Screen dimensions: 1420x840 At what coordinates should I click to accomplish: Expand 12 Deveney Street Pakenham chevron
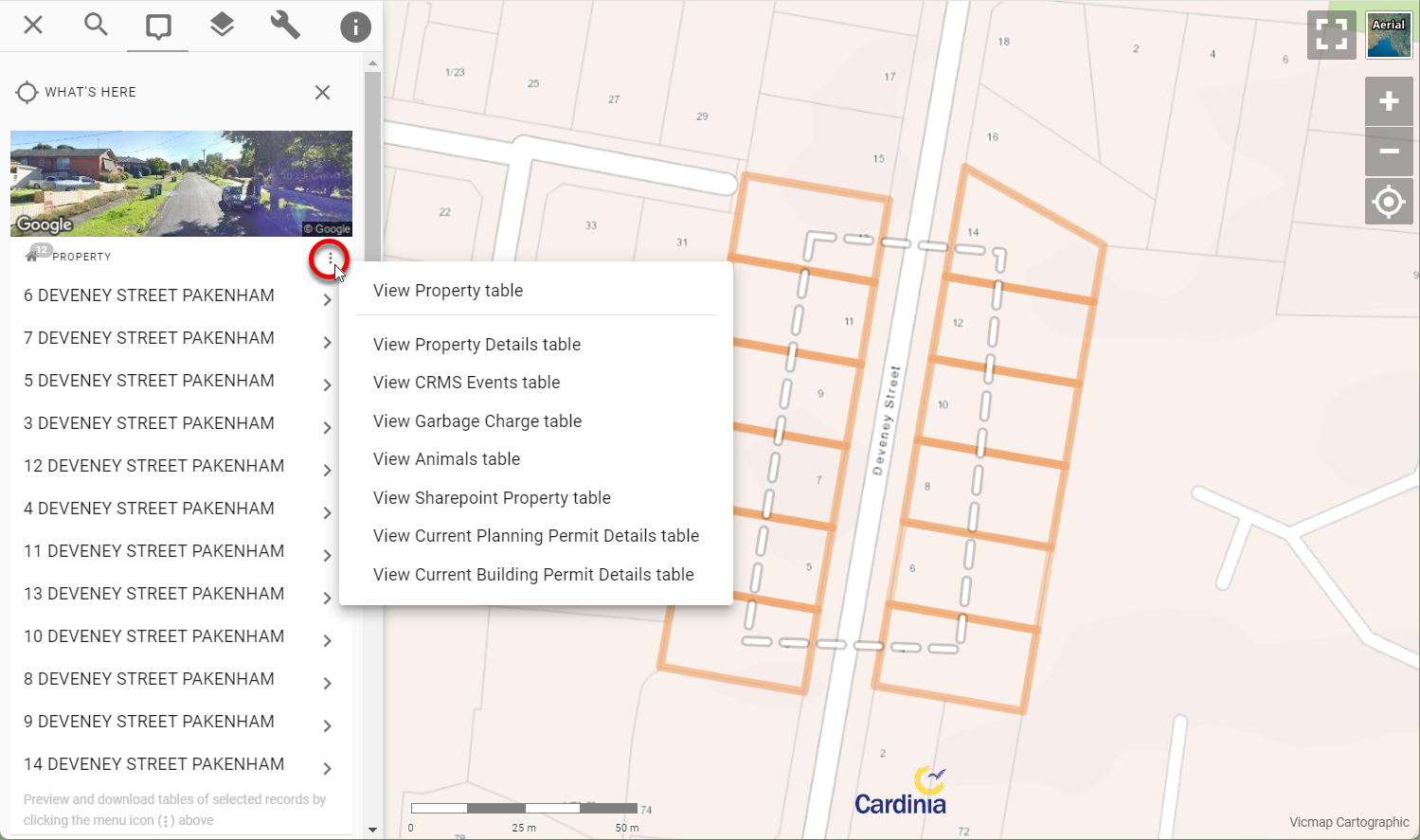[x=327, y=471]
